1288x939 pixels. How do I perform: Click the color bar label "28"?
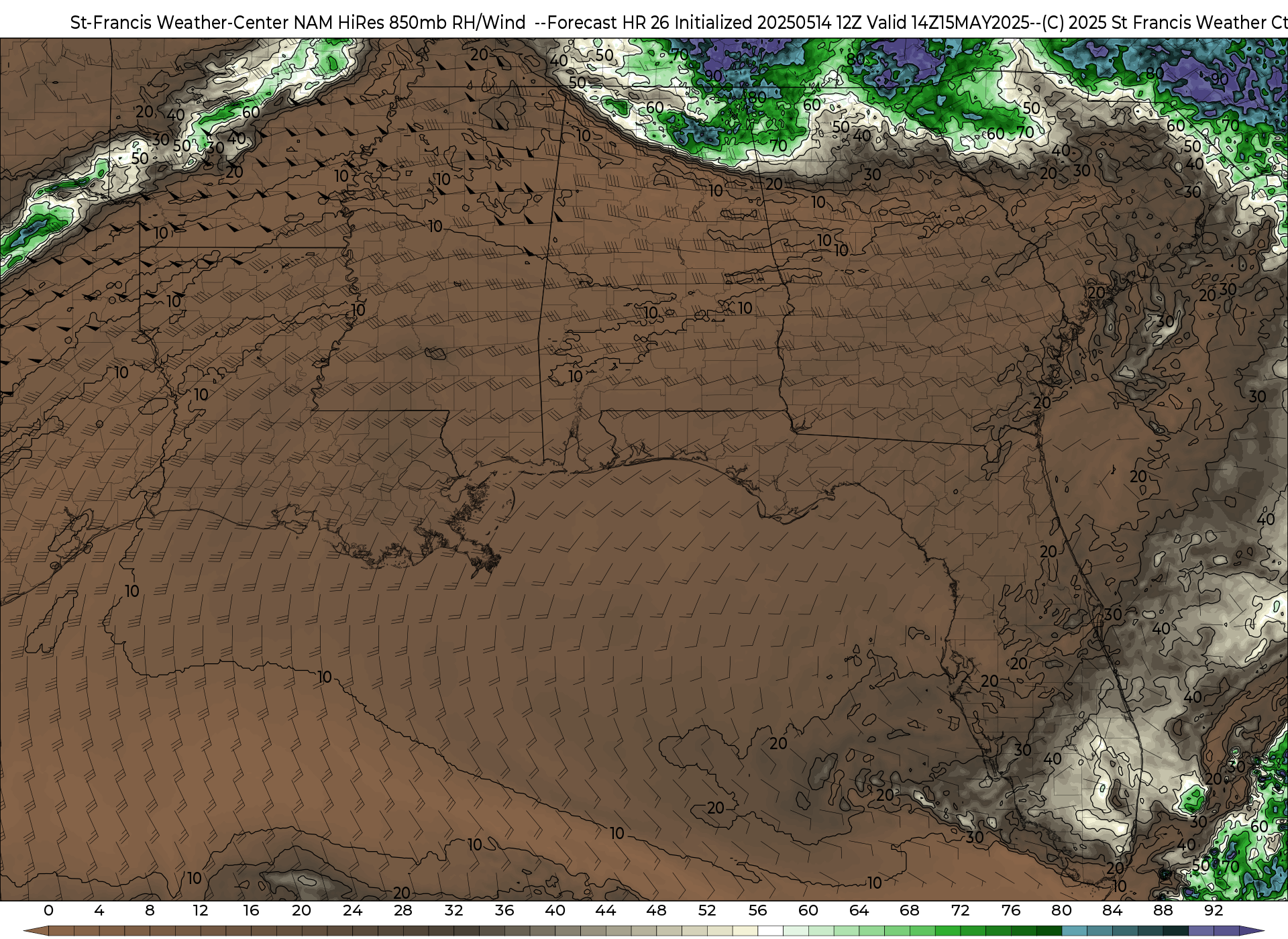(403, 911)
